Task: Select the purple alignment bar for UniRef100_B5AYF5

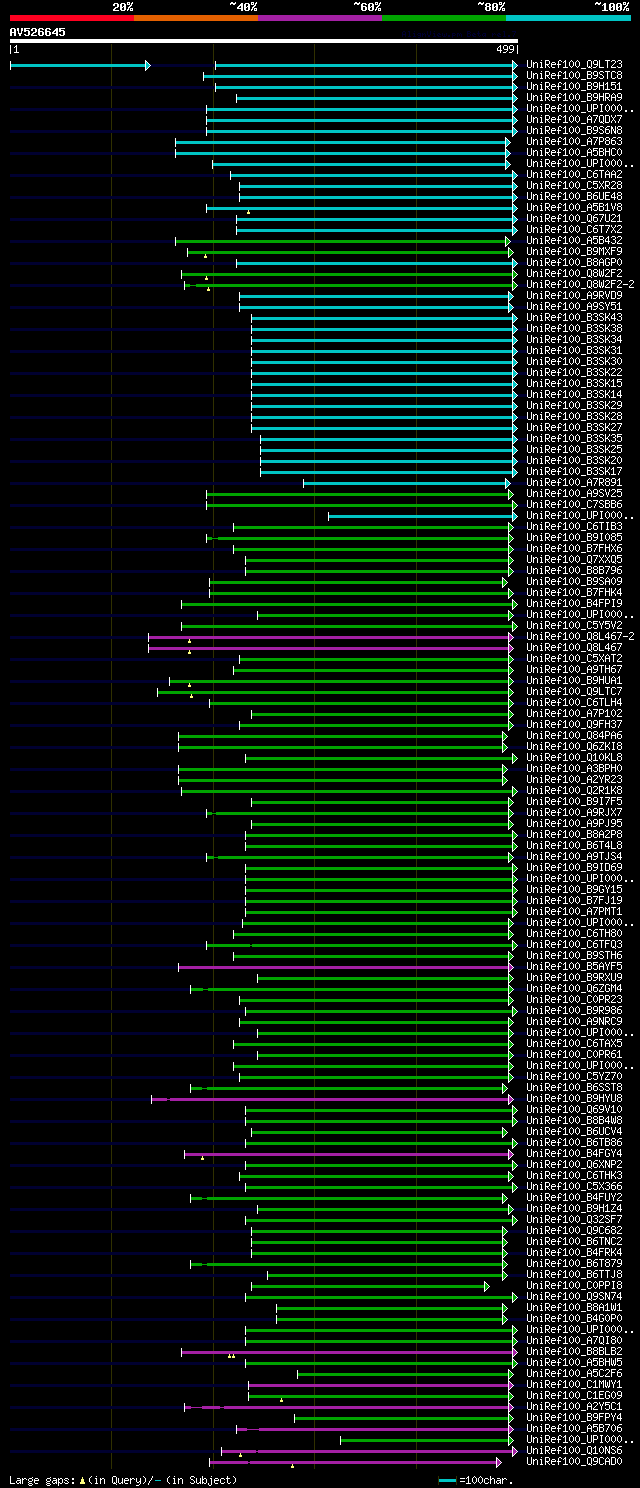Action: [x=345, y=967]
